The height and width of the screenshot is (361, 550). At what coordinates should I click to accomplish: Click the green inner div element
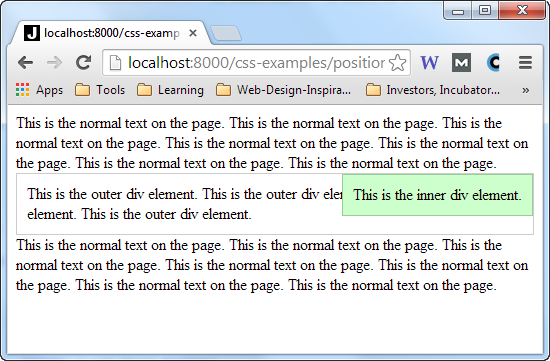point(437,195)
